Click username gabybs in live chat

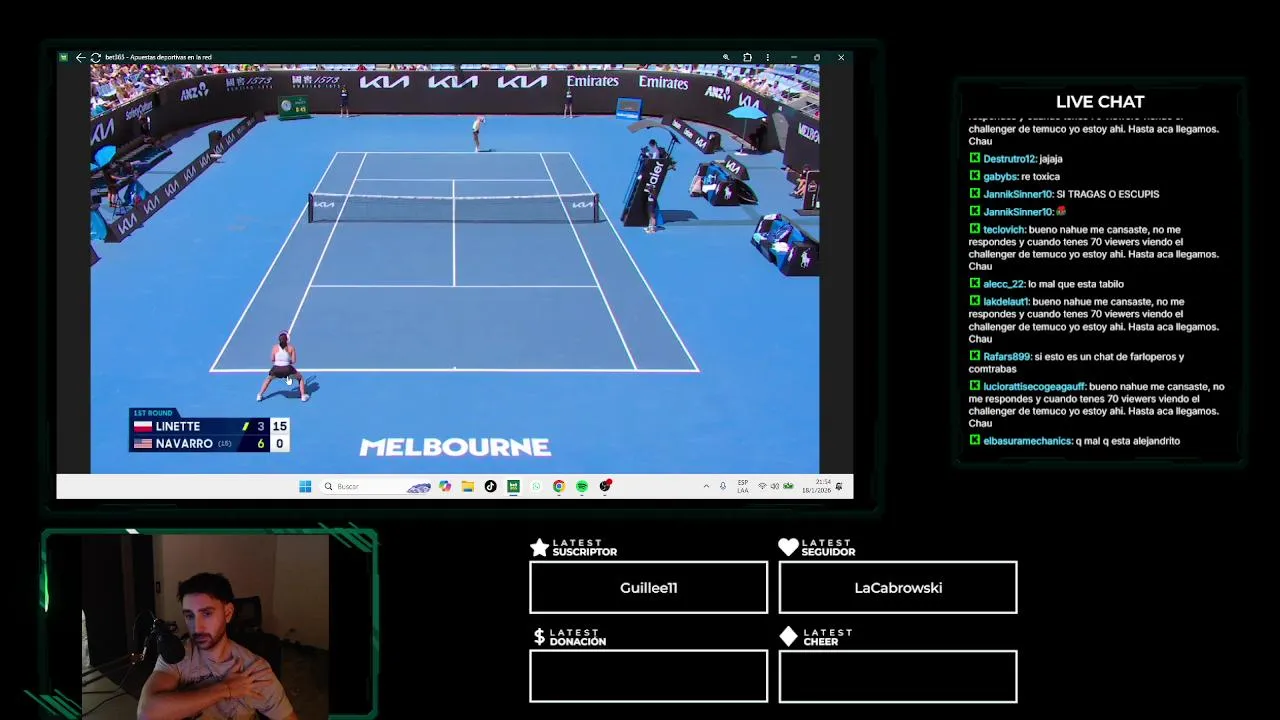1001,177
